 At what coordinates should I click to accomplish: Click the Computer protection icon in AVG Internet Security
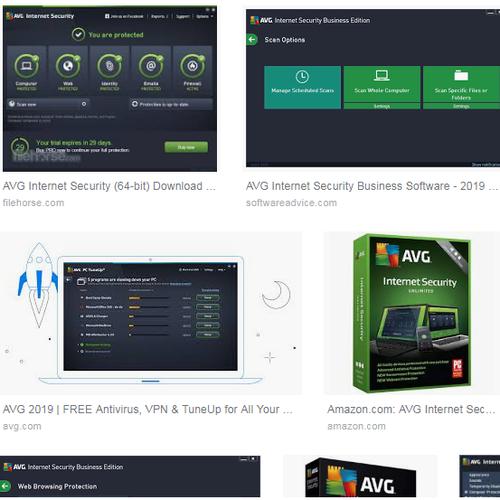coord(26,66)
